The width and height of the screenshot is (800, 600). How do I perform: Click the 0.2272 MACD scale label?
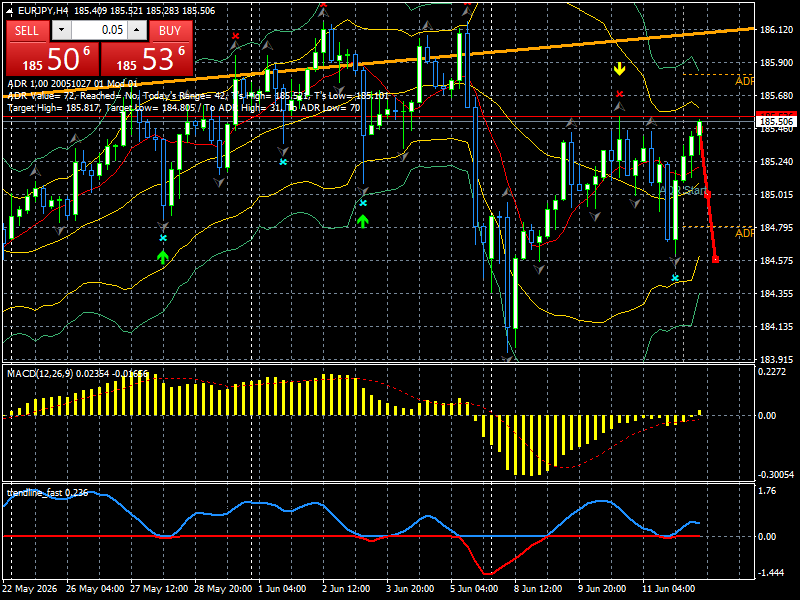coord(771,372)
